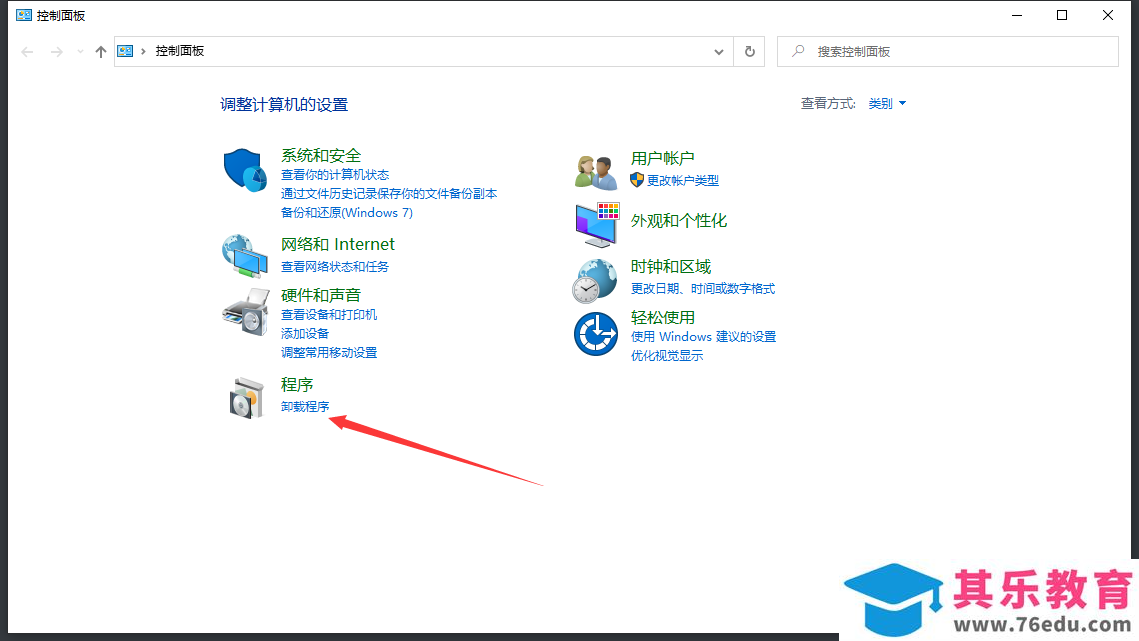Focus the 搜索控制面板 search field

(x=948, y=52)
